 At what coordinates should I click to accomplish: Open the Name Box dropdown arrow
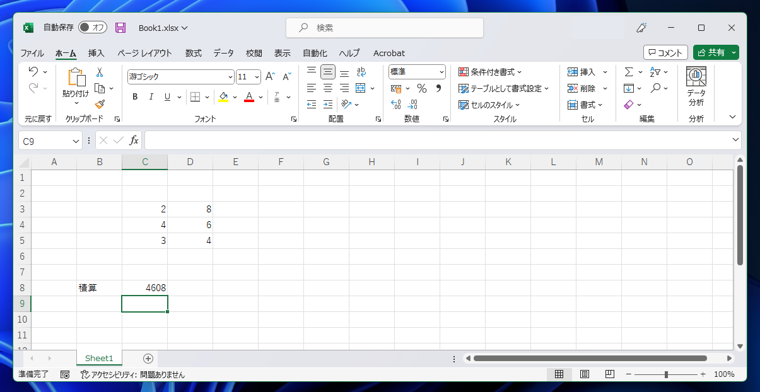[x=76, y=141]
